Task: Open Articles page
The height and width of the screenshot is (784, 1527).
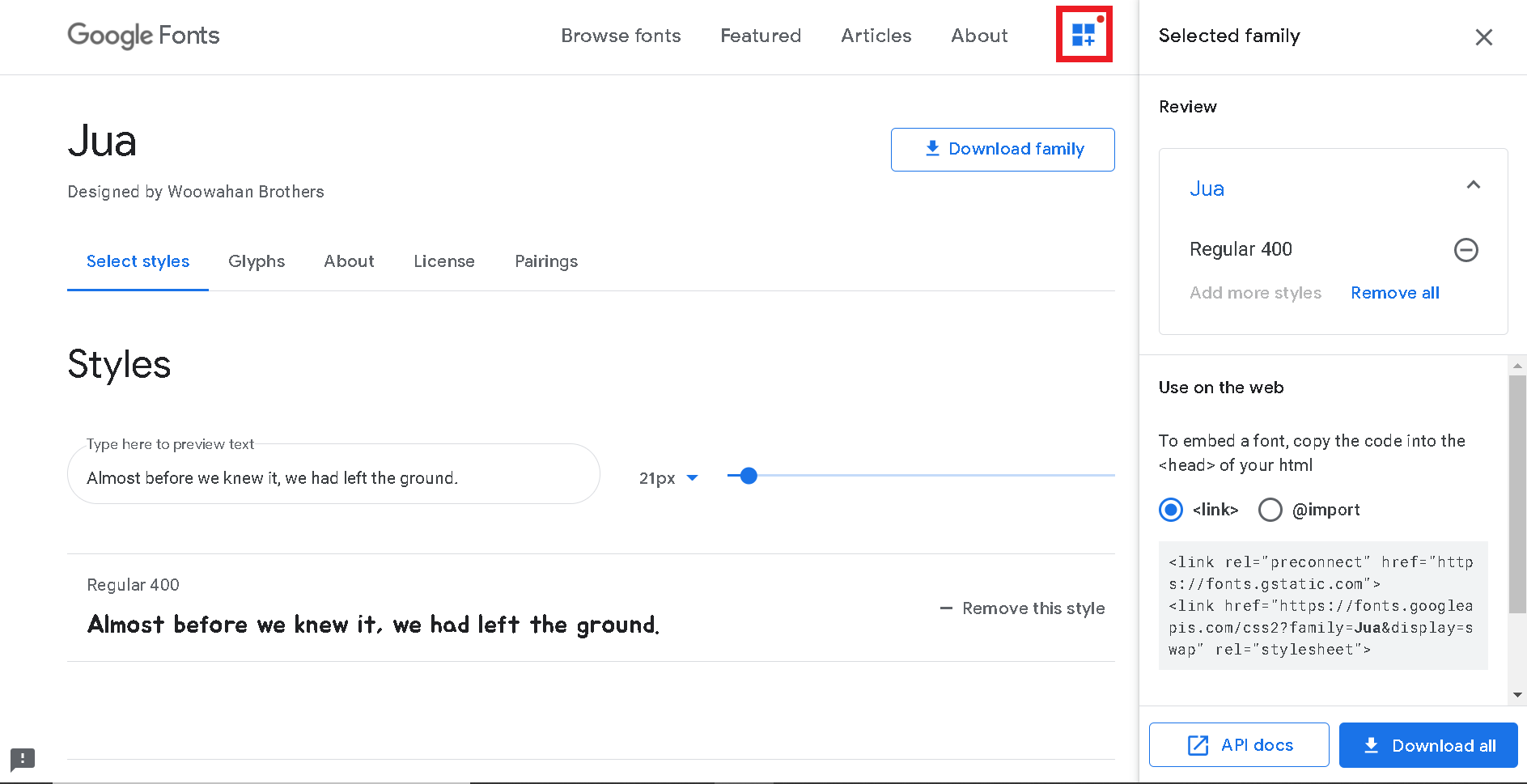Action: pos(876,36)
